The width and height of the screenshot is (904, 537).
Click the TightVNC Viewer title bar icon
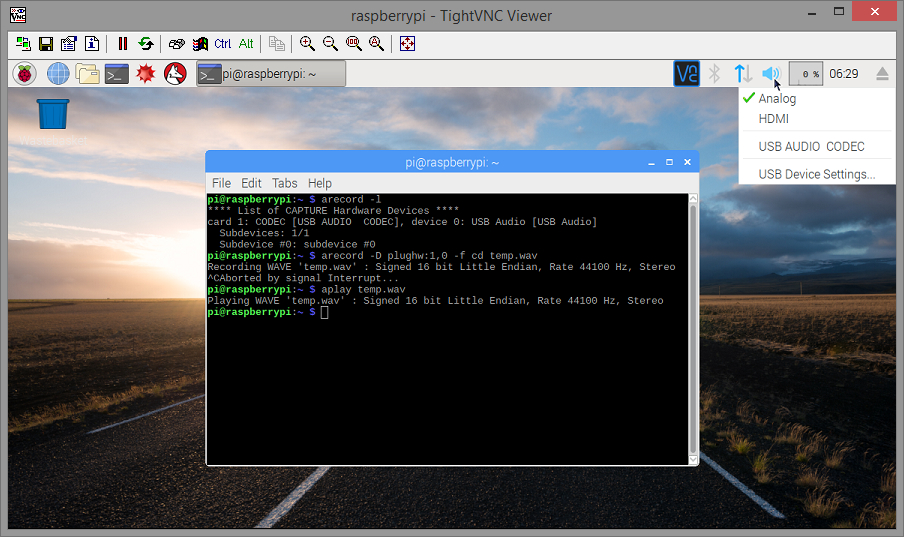(x=18, y=14)
